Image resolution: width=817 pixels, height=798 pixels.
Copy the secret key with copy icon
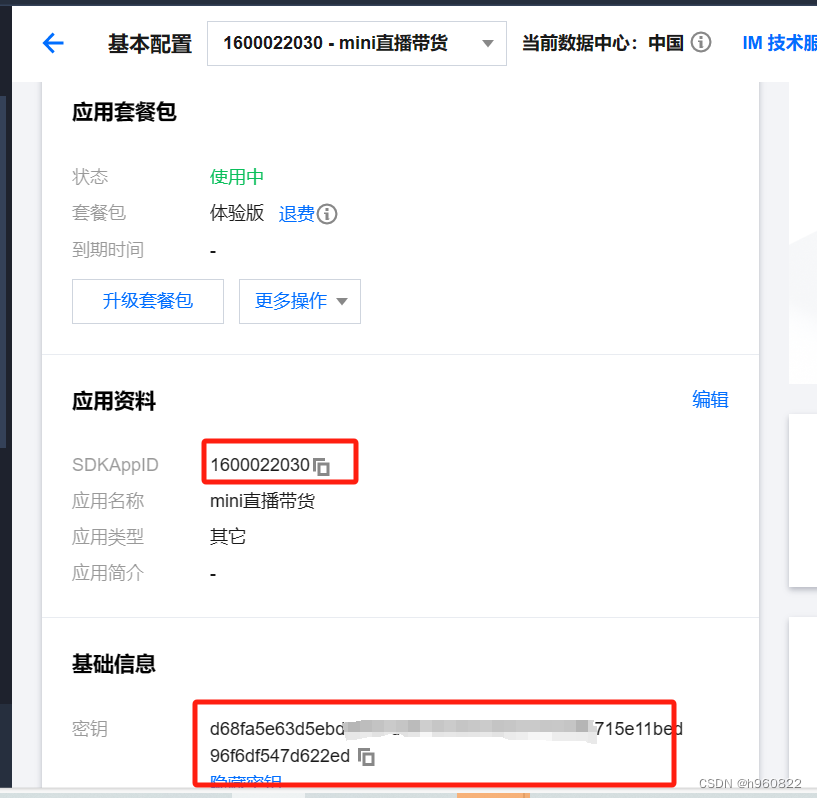coord(366,756)
